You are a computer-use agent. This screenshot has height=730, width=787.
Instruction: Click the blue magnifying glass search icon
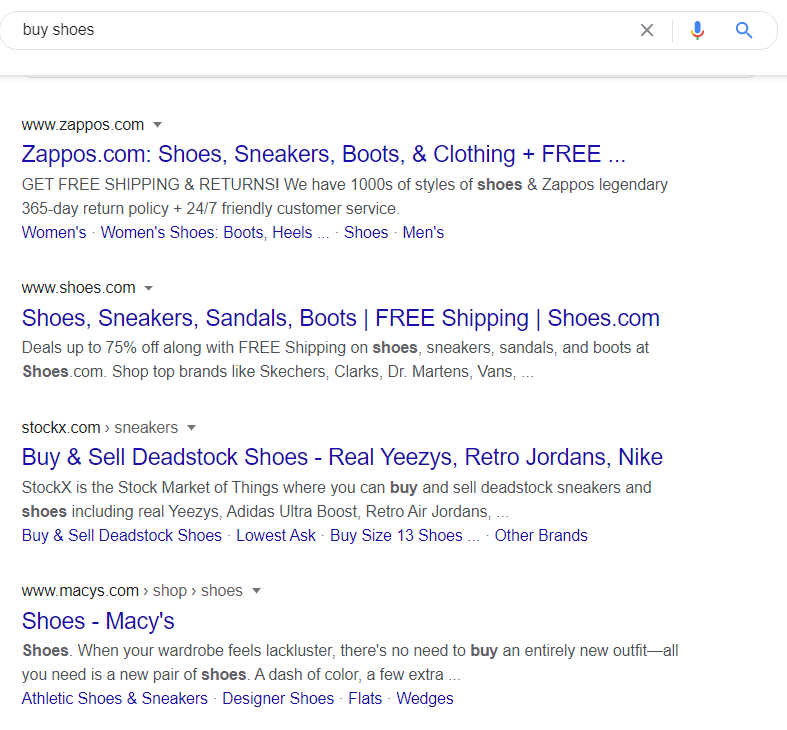tap(744, 30)
